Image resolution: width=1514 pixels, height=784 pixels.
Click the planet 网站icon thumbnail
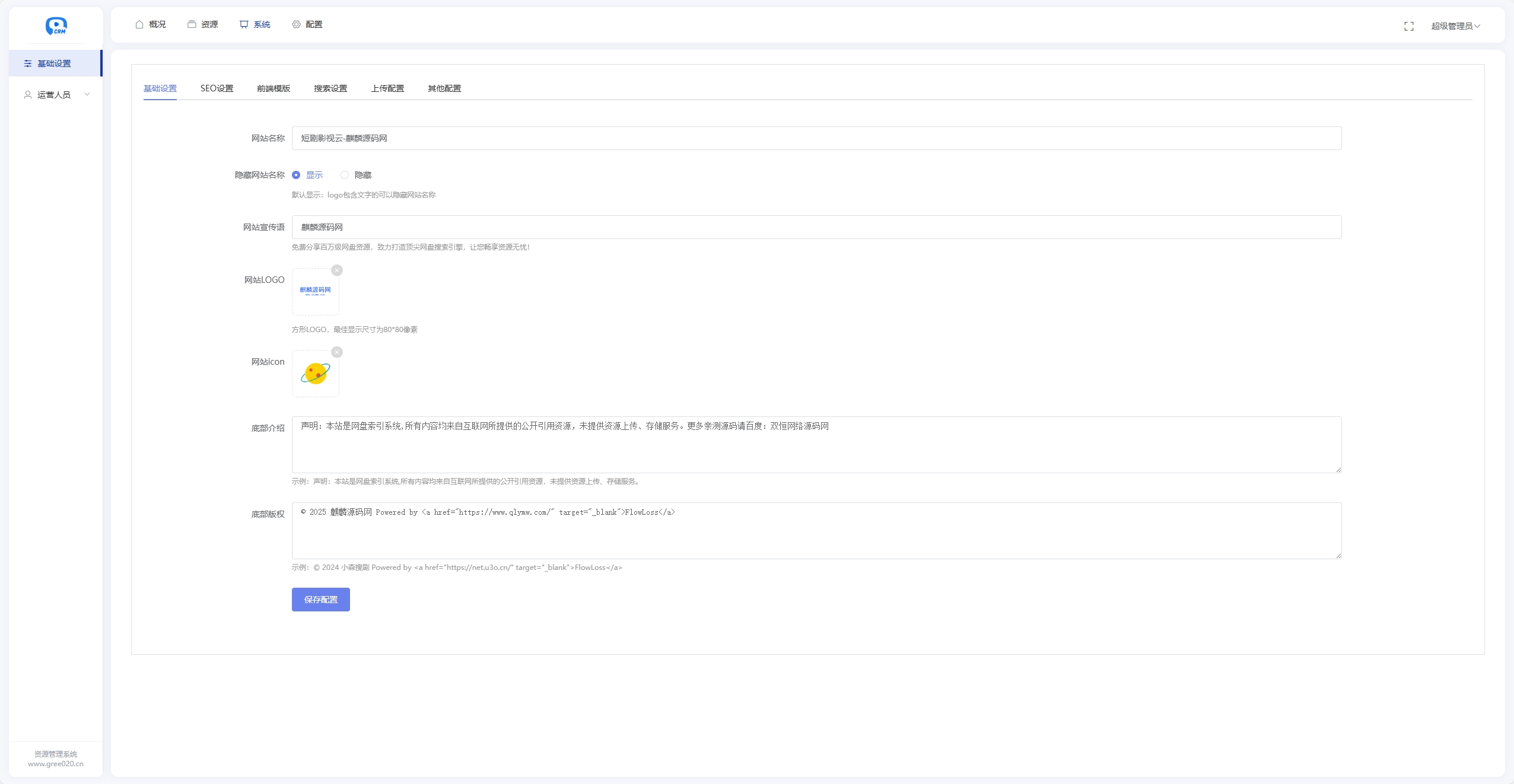click(x=316, y=374)
